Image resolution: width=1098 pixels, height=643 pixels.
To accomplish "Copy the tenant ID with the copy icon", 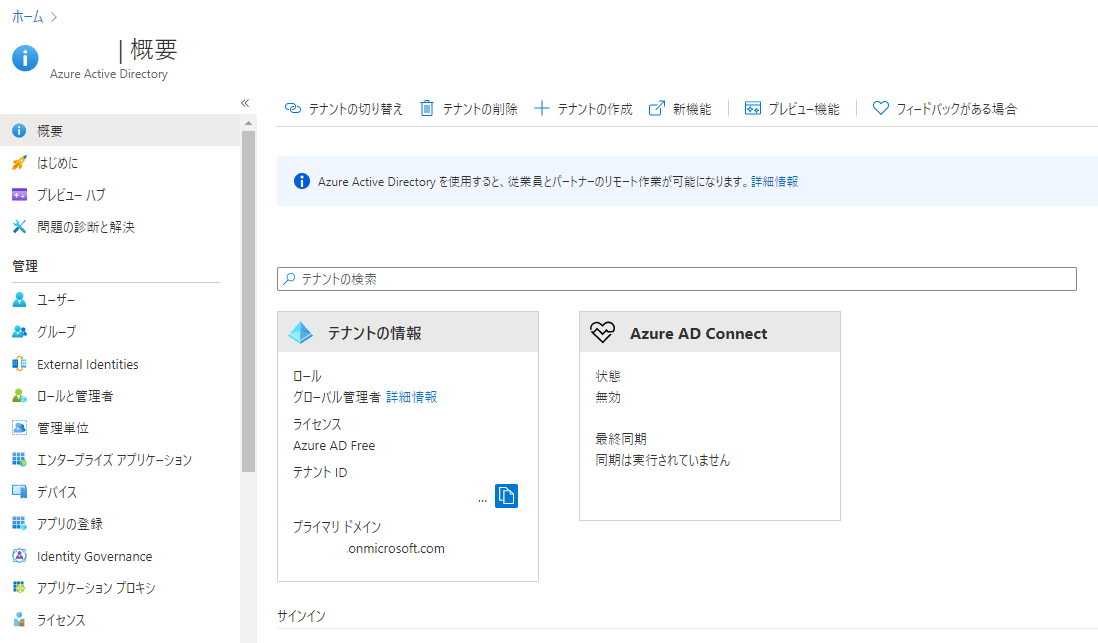I will tap(506, 496).
